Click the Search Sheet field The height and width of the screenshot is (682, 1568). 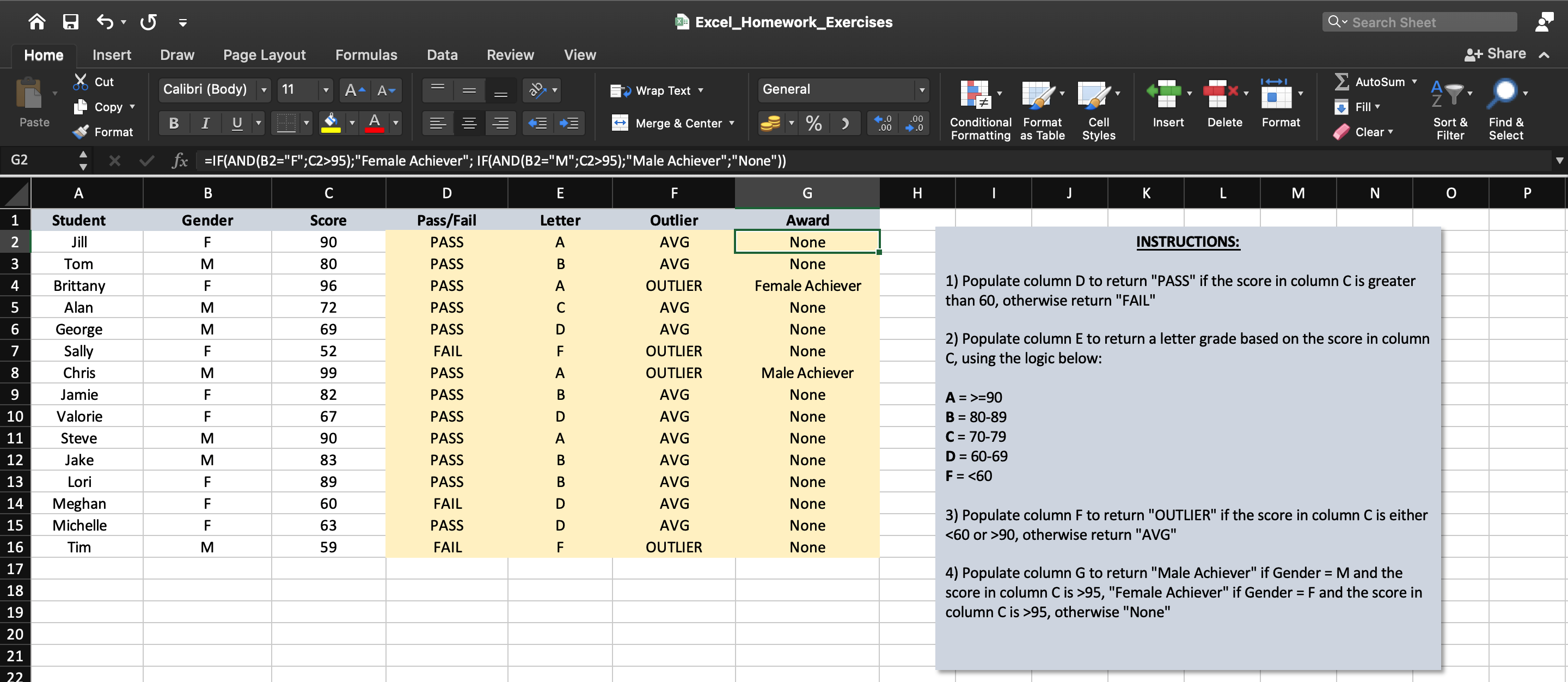pos(1419,22)
